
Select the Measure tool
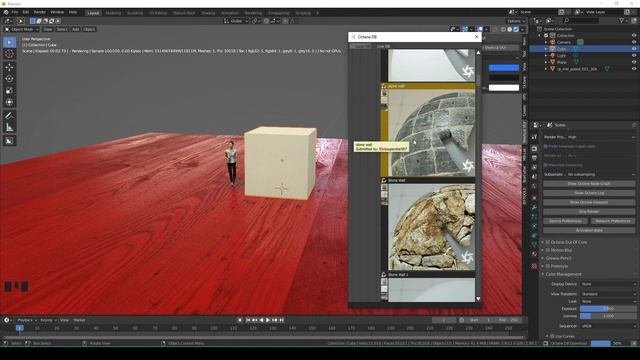point(9,128)
